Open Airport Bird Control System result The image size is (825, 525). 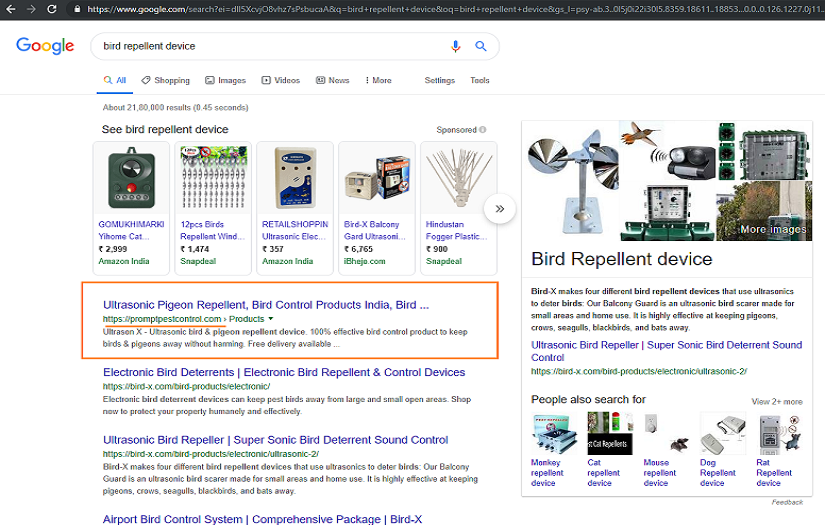click(263, 519)
